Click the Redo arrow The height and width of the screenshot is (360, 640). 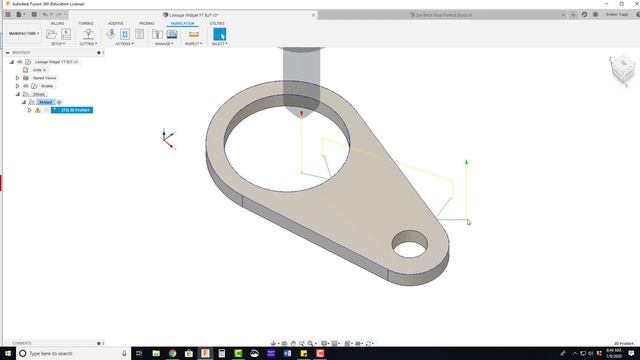59,14
